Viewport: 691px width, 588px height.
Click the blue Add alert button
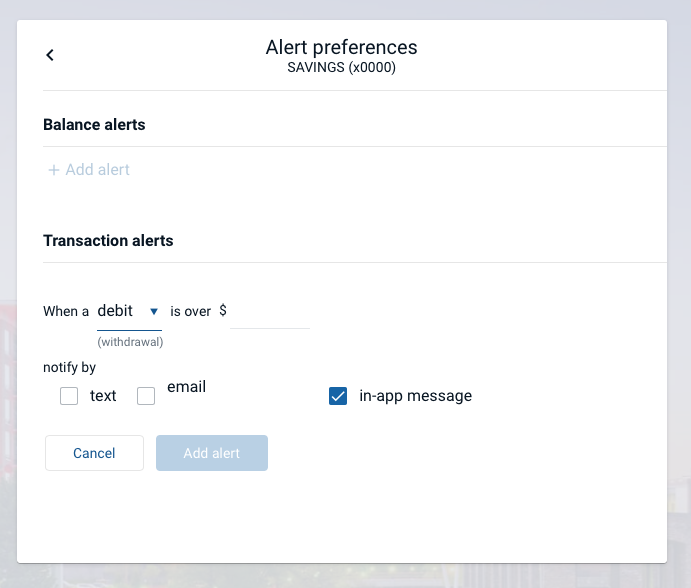[212, 453]
